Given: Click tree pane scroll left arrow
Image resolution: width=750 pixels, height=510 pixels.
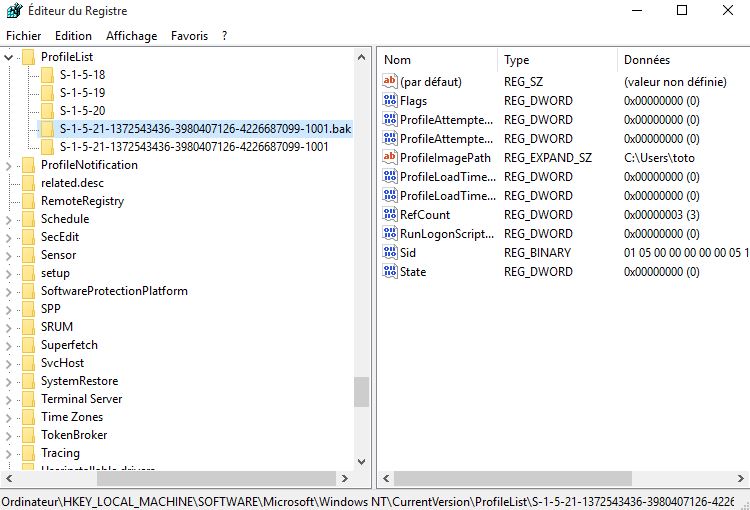Looking at the screenshot, I should pyautogui.click(x=9, y=478).
